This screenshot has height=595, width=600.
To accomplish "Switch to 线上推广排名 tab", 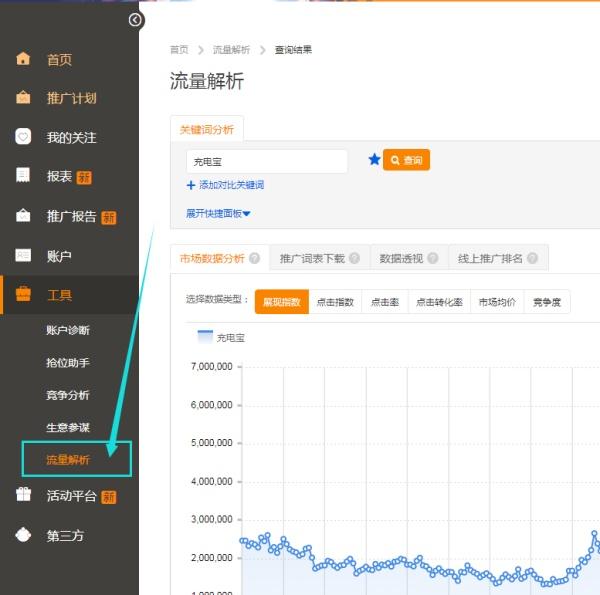I will click(x=490, y=259).
